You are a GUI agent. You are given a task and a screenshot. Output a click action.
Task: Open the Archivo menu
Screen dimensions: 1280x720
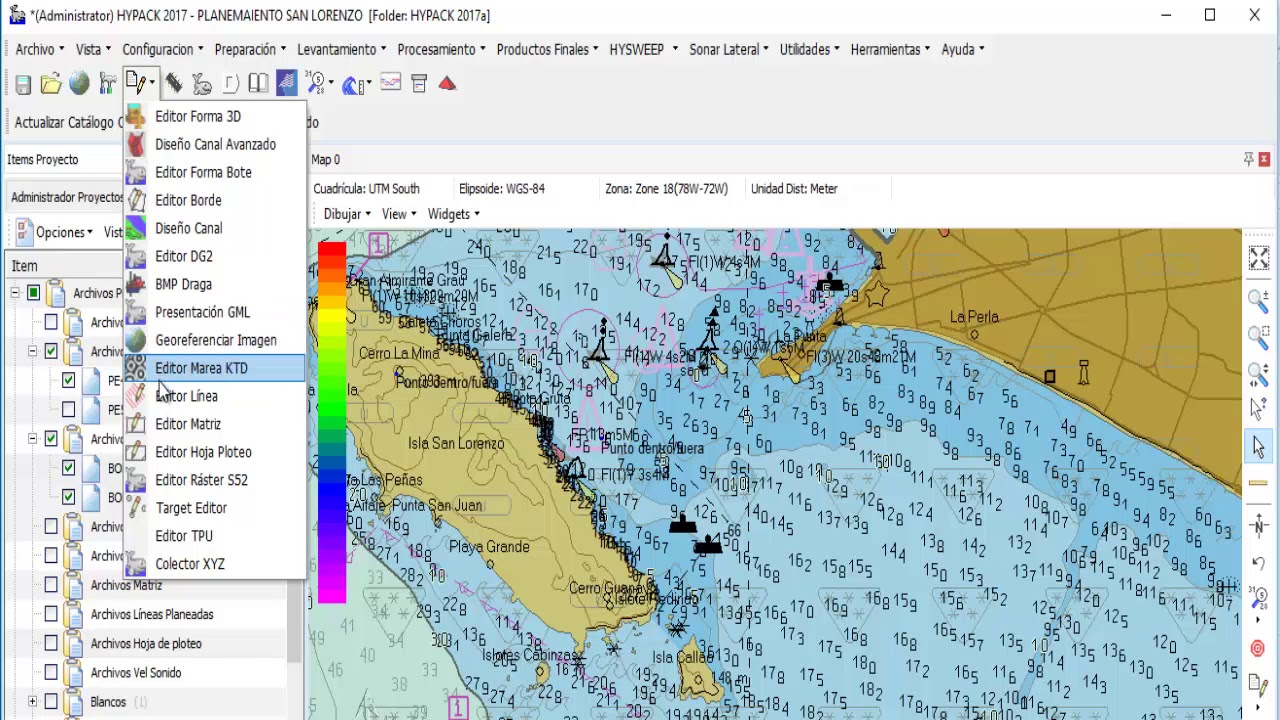click(x=39, y=49)
